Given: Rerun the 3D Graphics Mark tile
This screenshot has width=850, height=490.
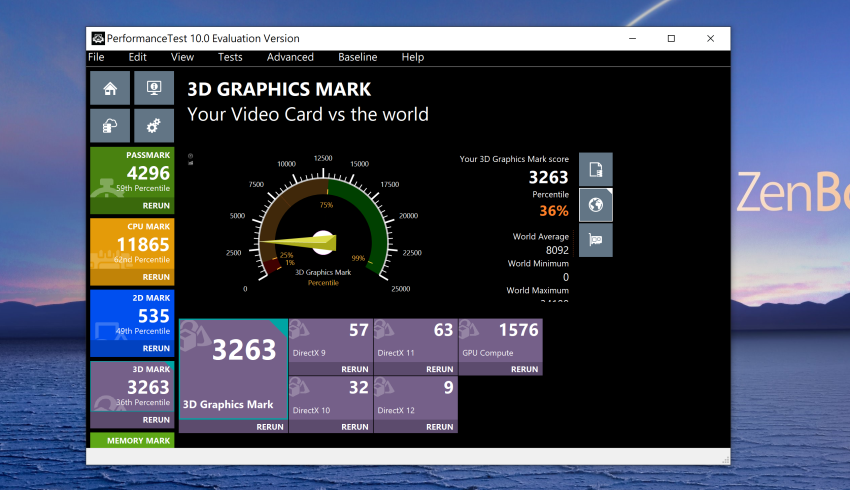Looking at the screenshot, I should (x=270, y=427).
